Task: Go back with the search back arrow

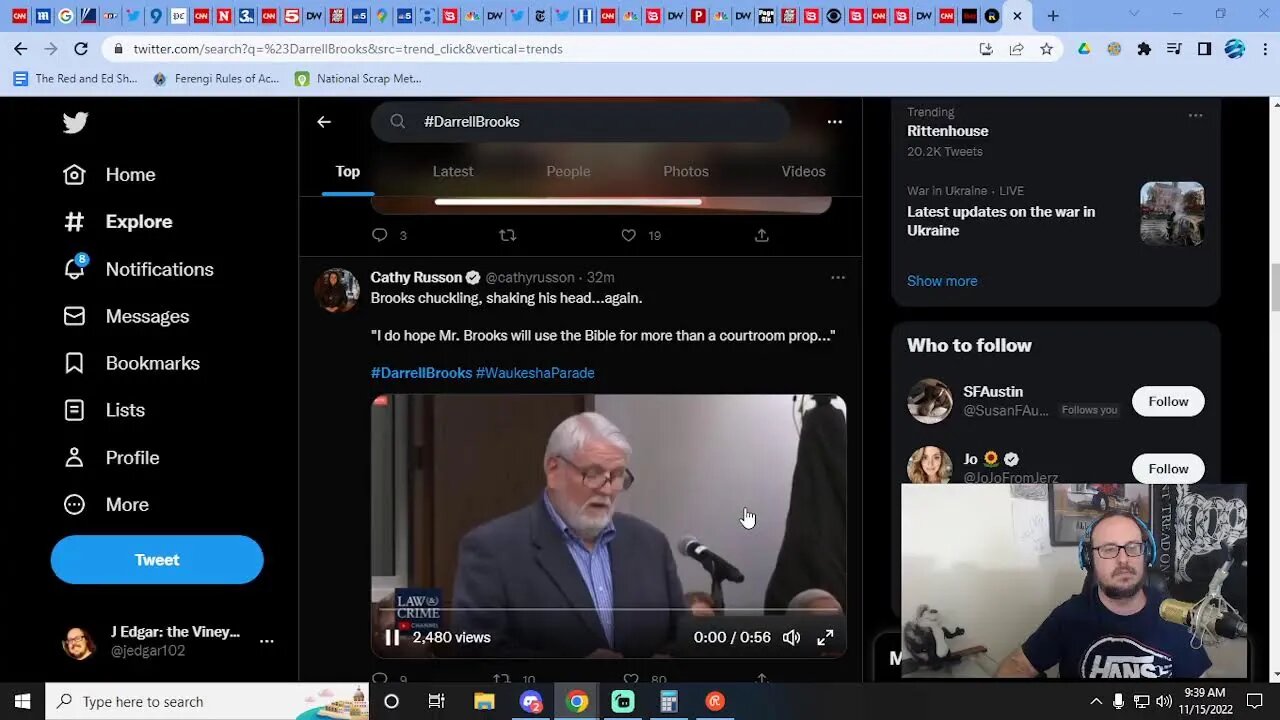Action: pyautogui.click(x=324, y=121)
